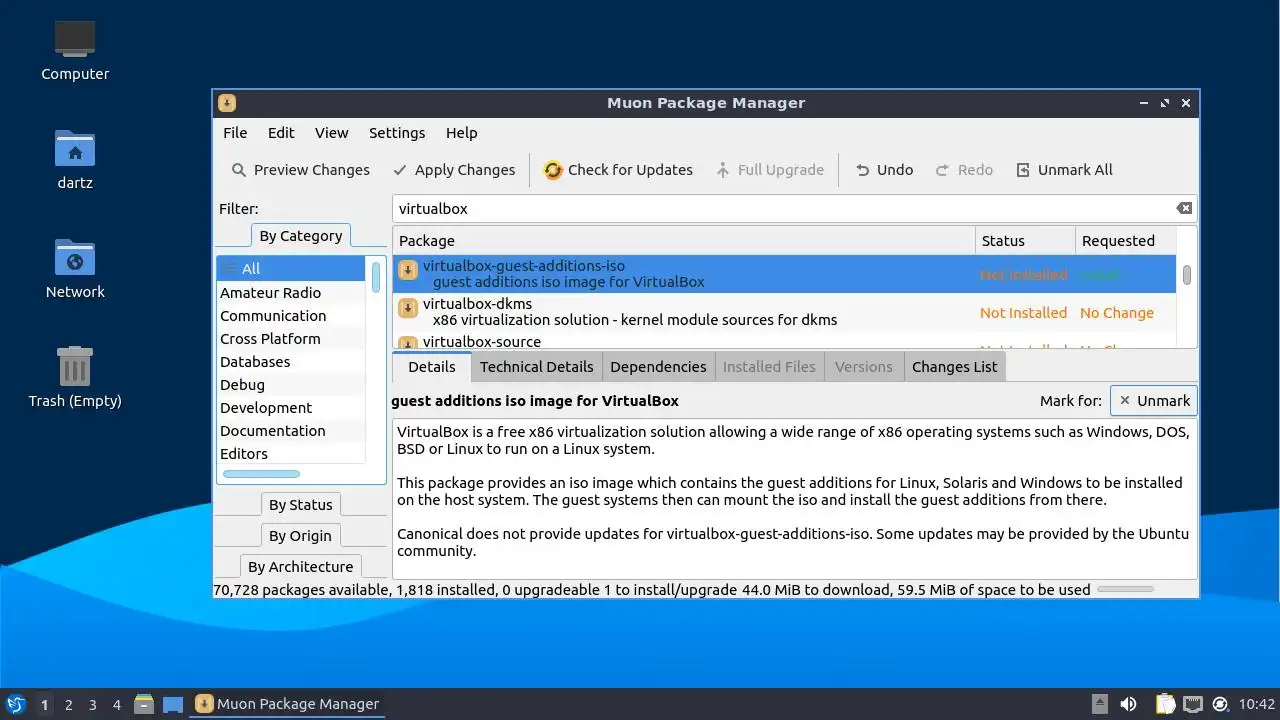This screenshot has height=720, width=1280.
Task: Click Undo in the toolbar
Action: click(x=884, y=170)
